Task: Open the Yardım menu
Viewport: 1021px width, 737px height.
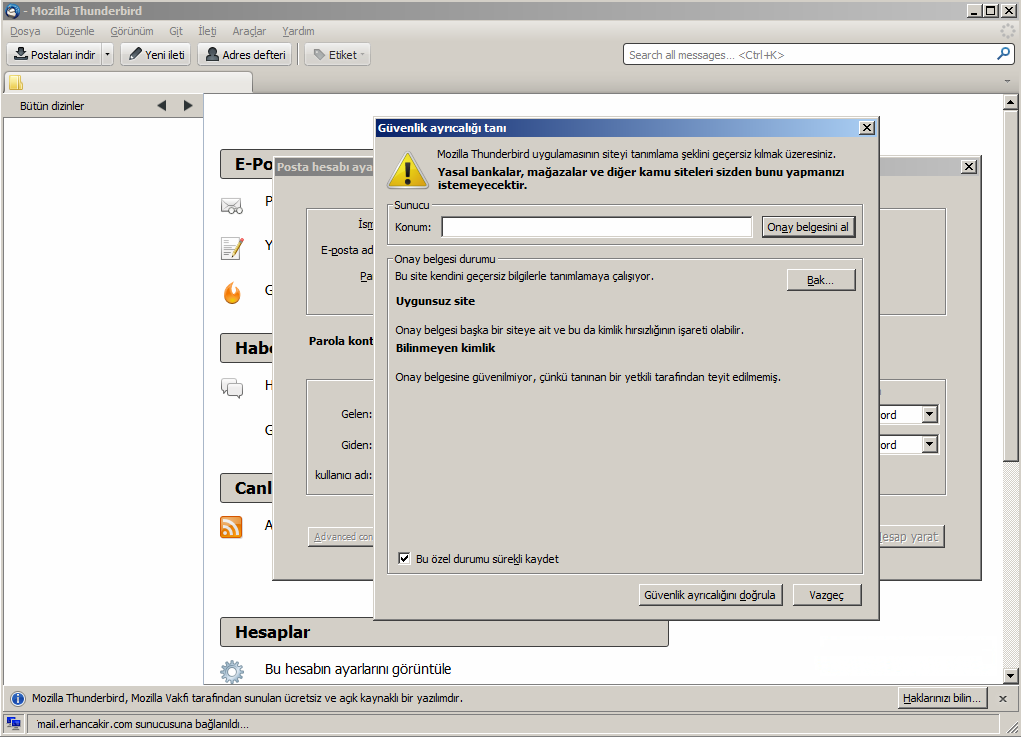Action: point(298,31)
